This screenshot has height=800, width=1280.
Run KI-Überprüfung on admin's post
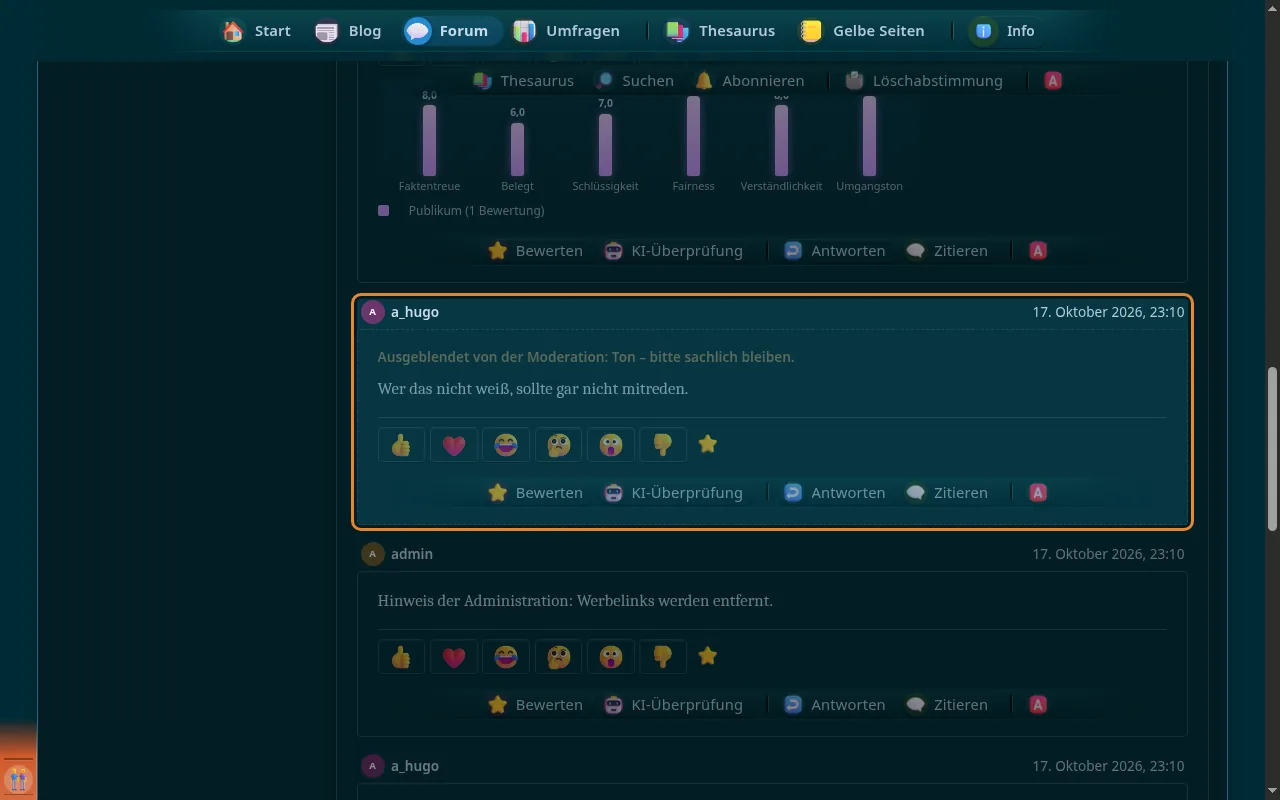click(673, 705)
